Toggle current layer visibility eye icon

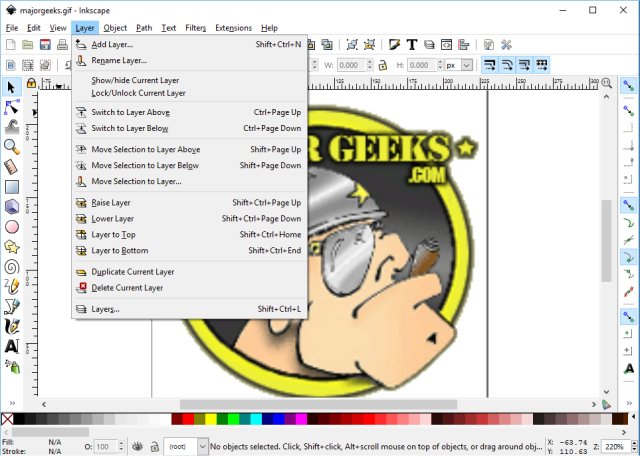[137, 447]
